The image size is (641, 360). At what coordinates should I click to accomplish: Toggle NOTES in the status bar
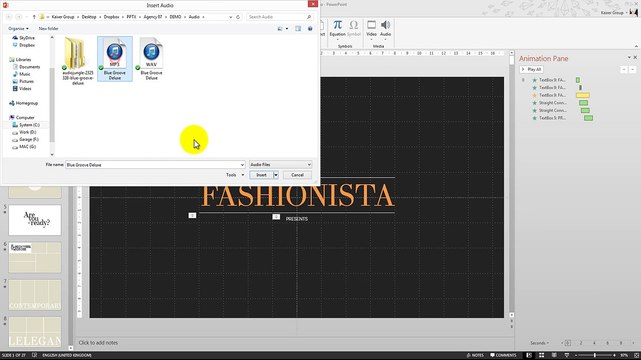(x=475, y=355)
